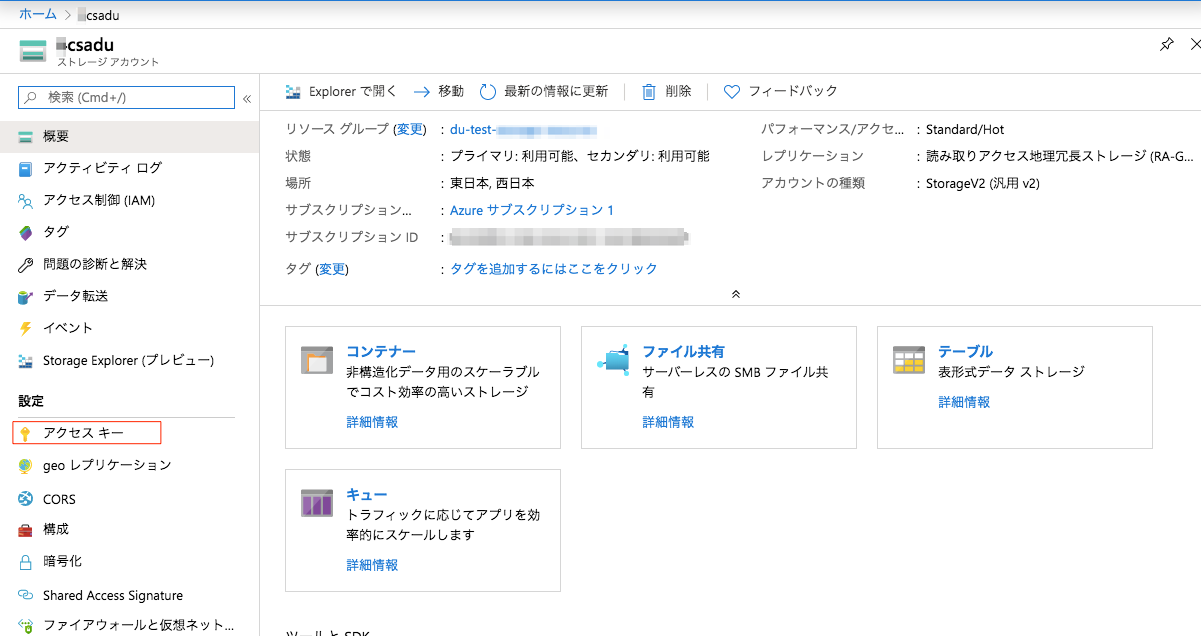Click the 東日本, 西日本 location value
Viewport: 1201px width, 636px height.
pyautogui.click(x=492, y=184)
